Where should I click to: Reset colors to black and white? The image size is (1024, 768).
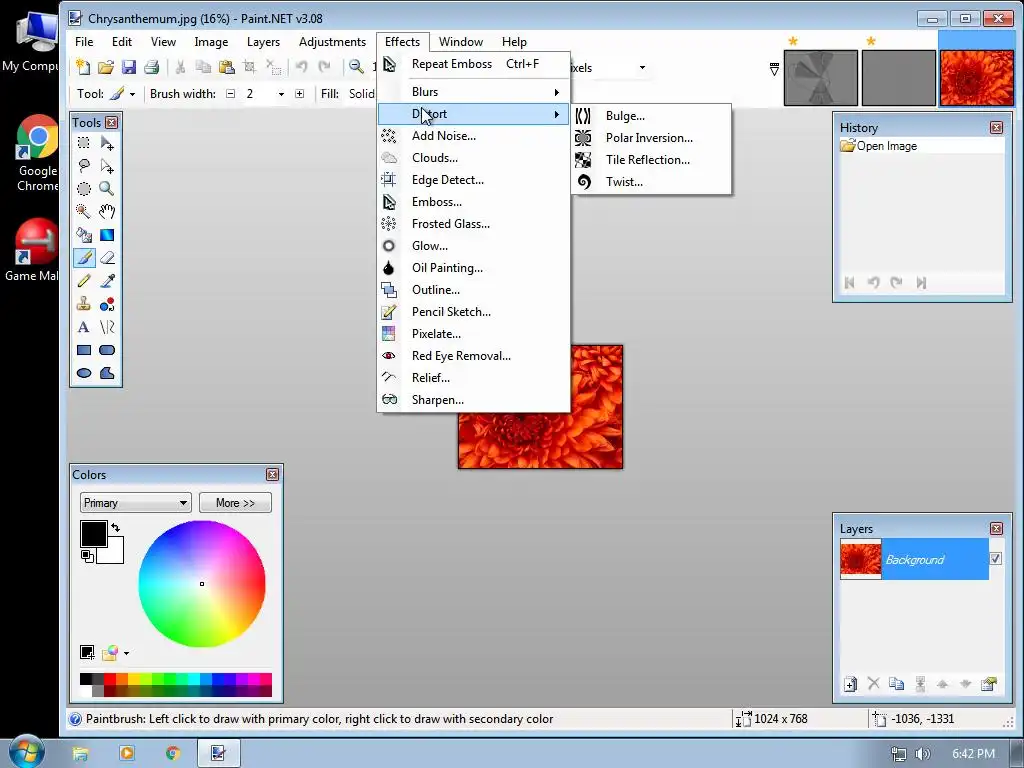pos(87,556)
